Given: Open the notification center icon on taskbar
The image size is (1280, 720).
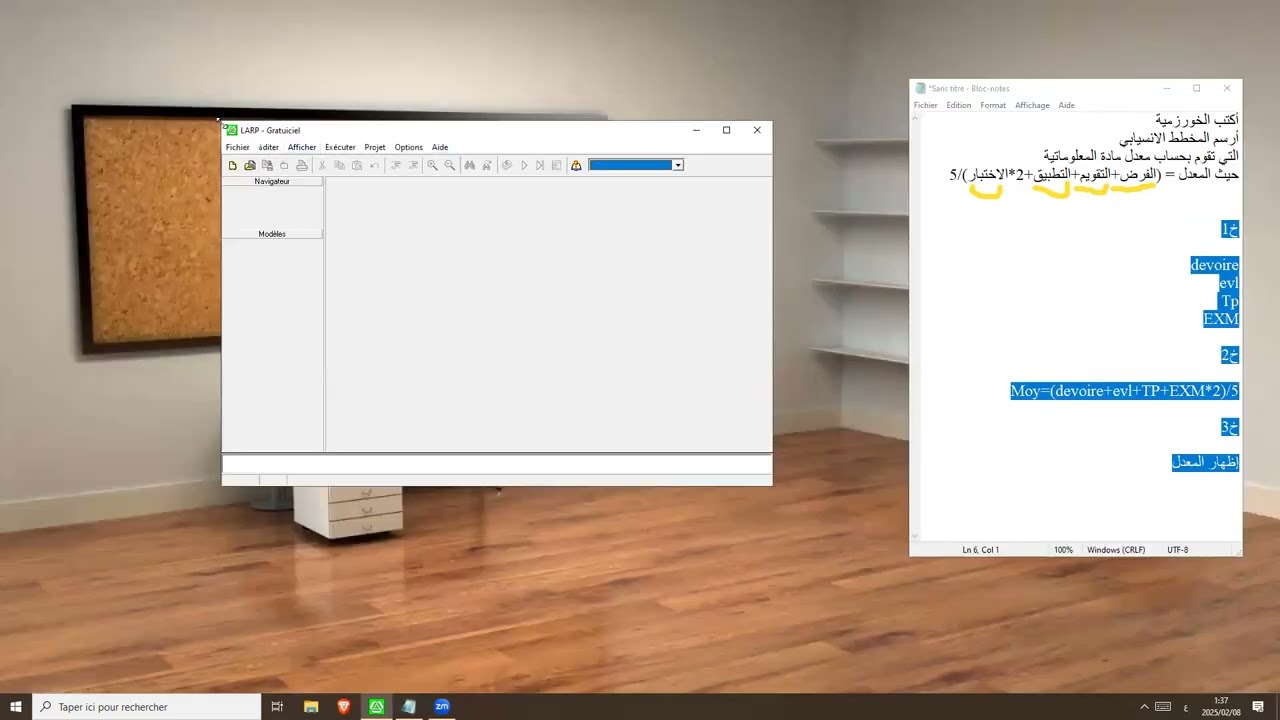Looking at the screenshot, I should (x=1258, y=706).
